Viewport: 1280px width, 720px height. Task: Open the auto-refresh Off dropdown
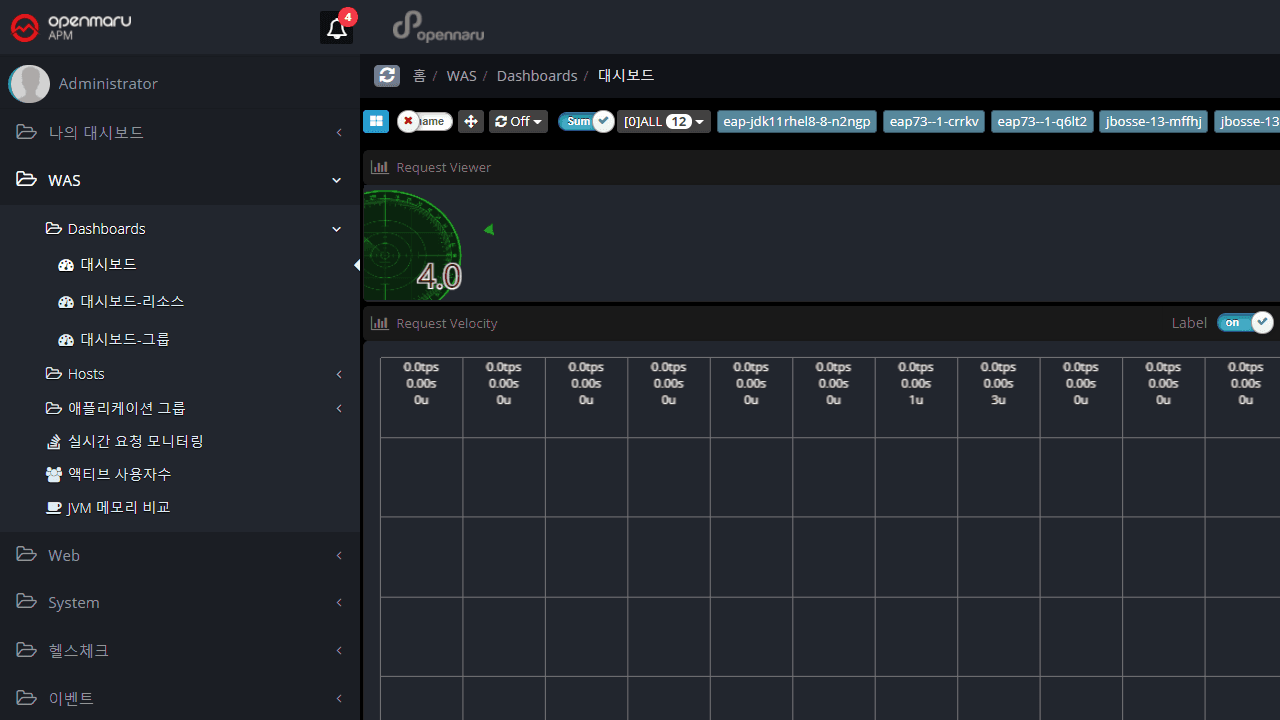(518, 121)
